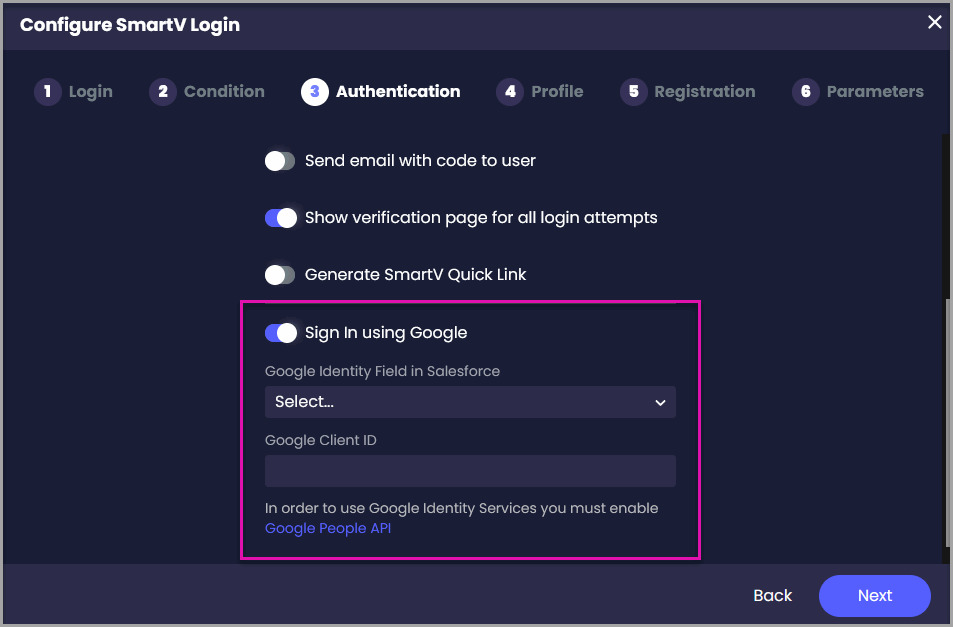The width and height of the screenshot is (953, 627).
Task: Click step 6 number circle icon
Action: tap(806, 92)
